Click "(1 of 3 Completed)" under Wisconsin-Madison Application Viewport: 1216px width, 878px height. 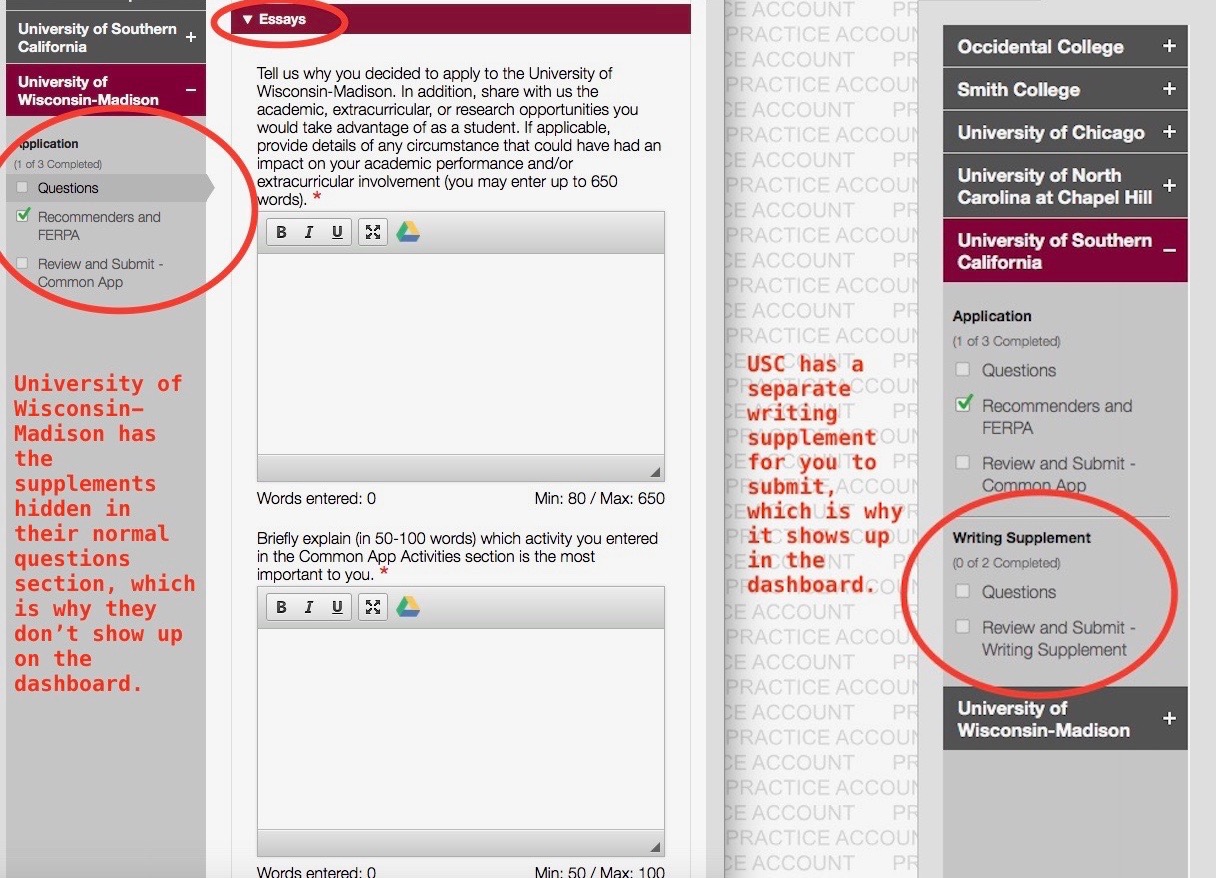60,164
